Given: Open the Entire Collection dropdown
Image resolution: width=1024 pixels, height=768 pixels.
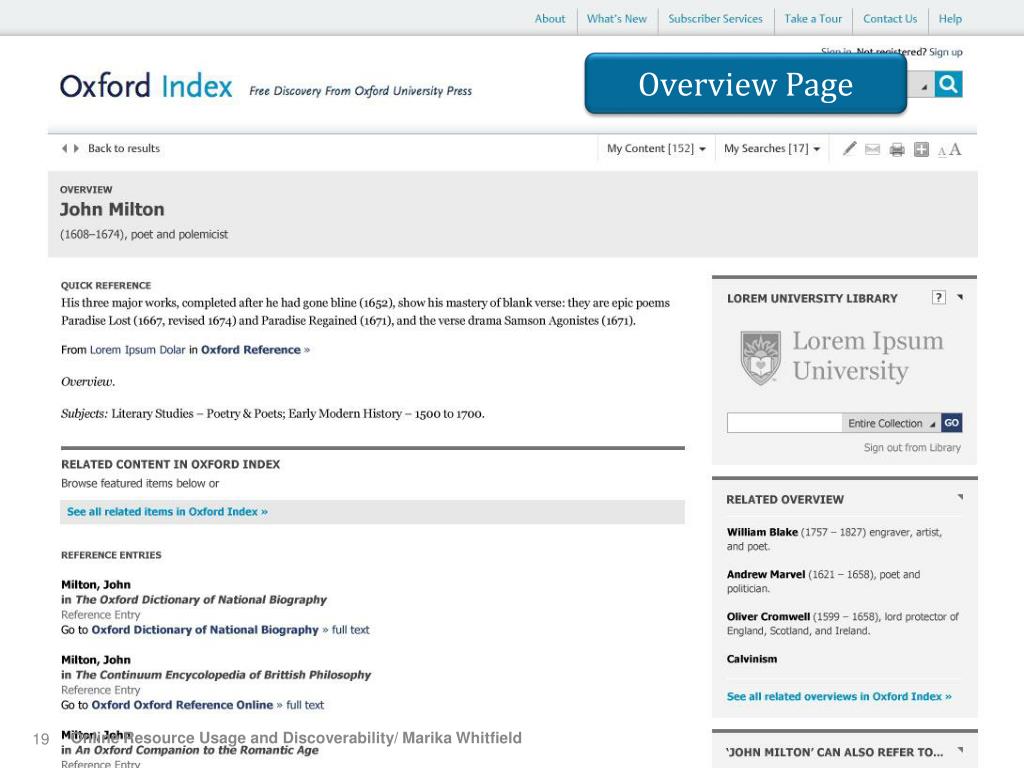Looking at the screenshot, I should 891,423.
